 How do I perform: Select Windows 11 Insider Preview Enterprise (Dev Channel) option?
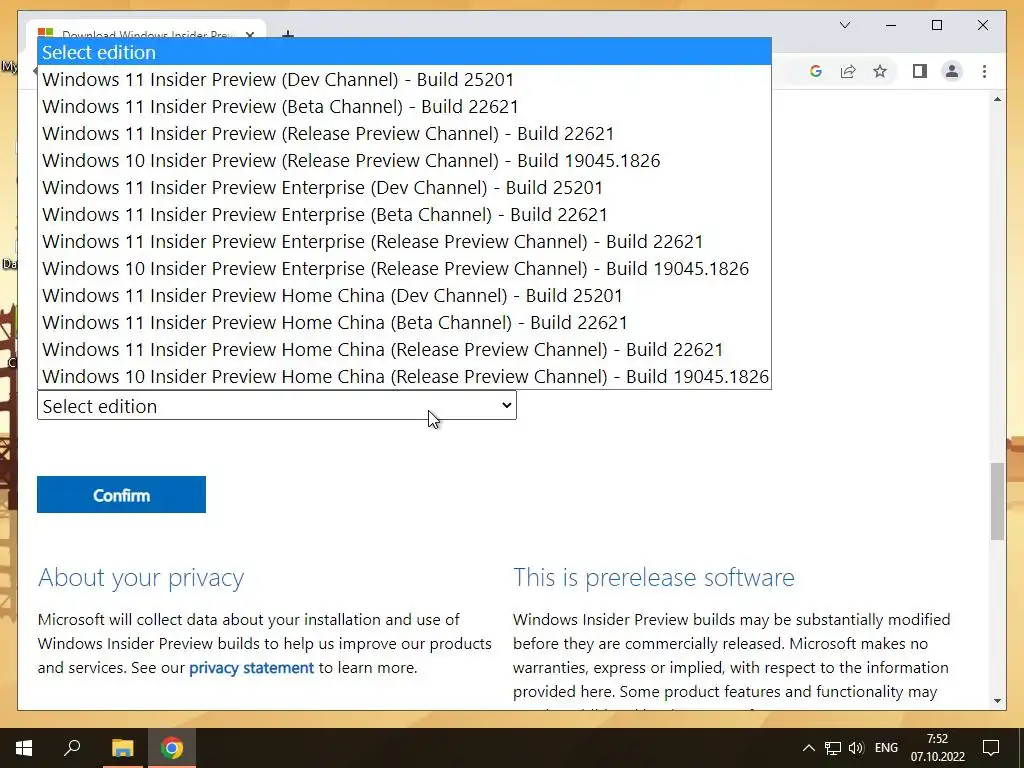tap(404, 187)
